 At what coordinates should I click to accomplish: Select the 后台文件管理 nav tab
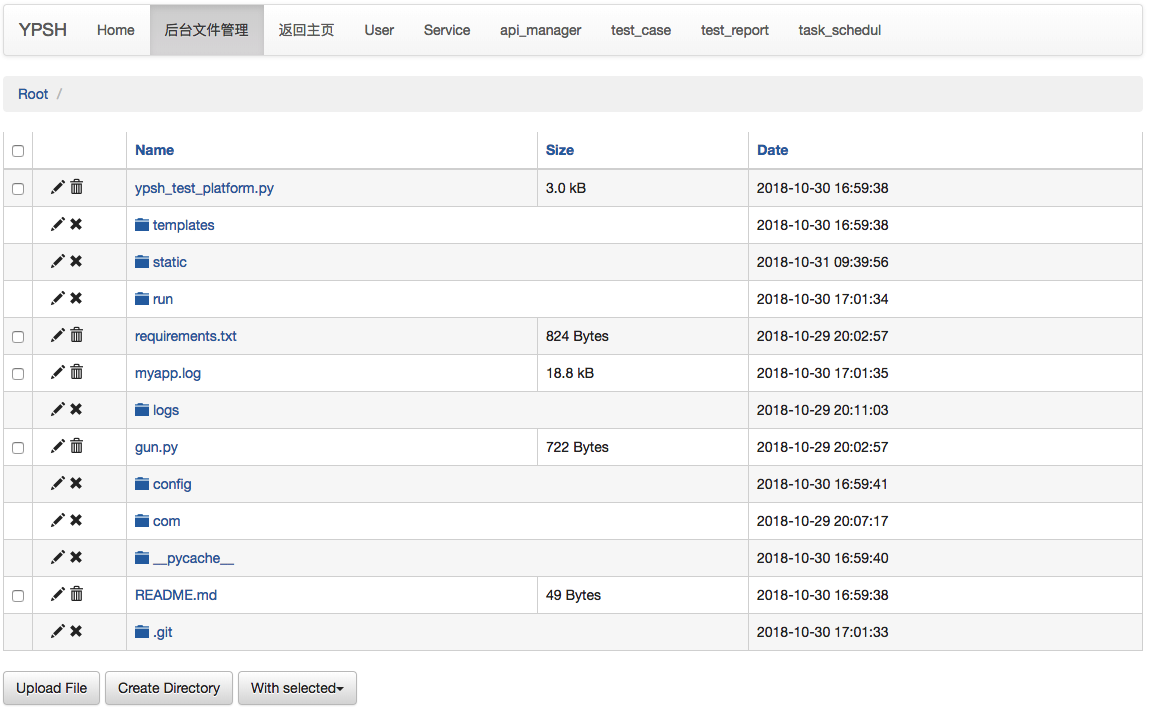point(206,30)
